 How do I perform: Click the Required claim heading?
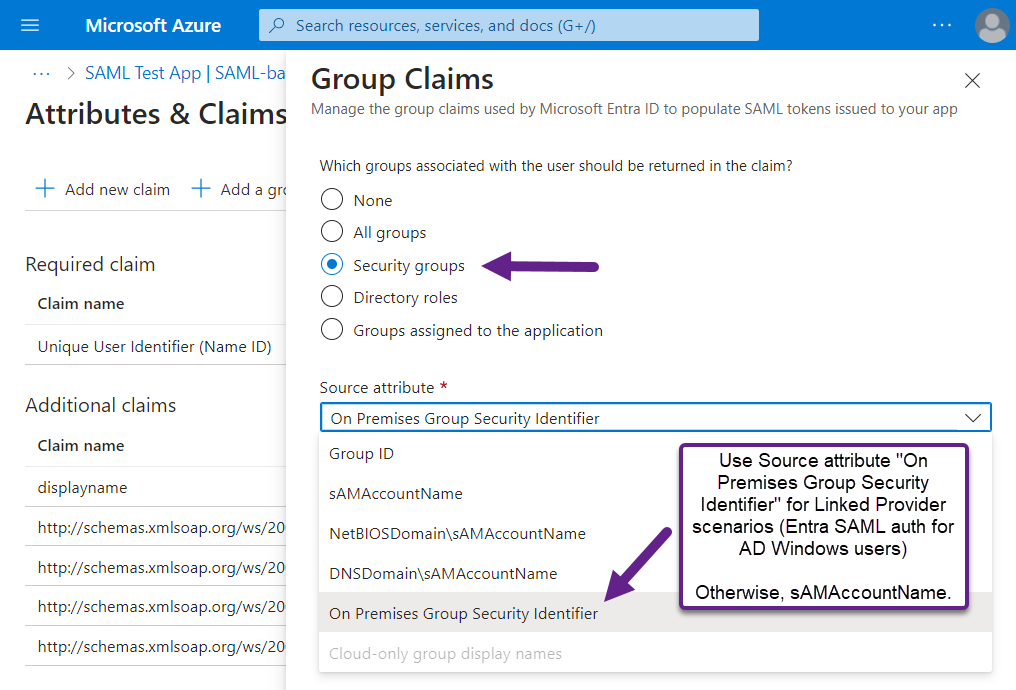coord(90,264)
